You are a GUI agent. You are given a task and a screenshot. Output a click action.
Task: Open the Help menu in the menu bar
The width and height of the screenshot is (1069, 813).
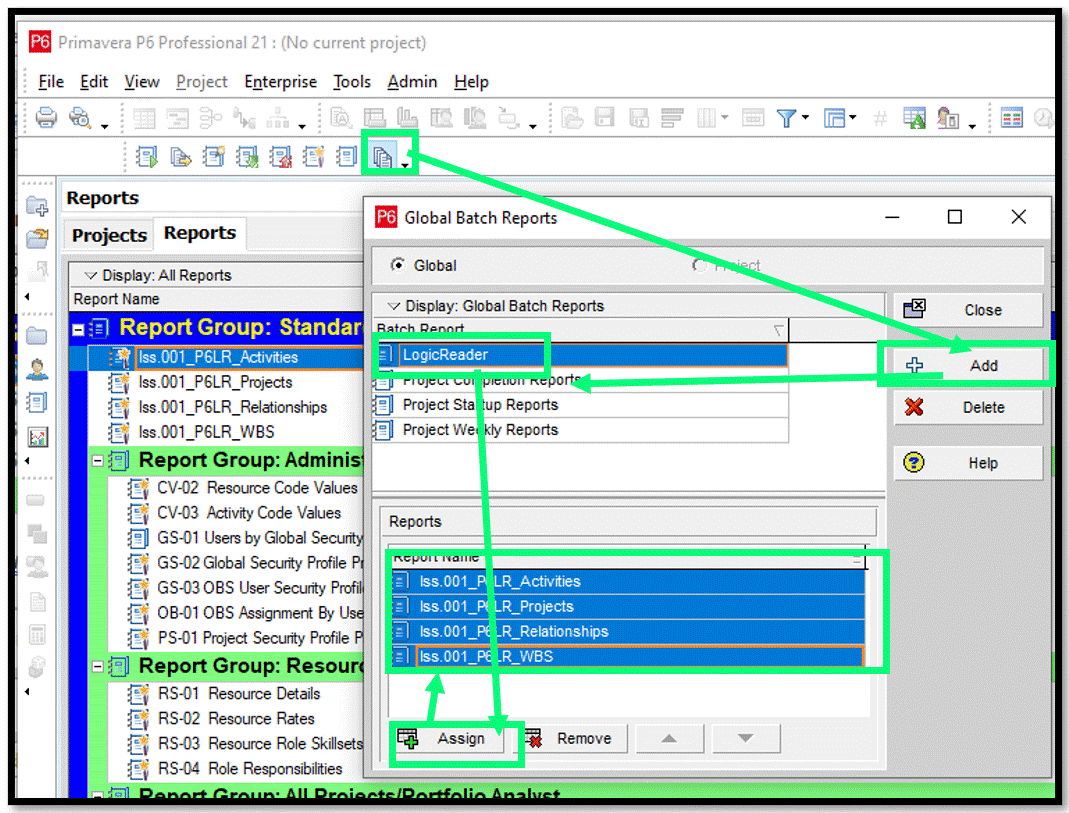(x=472, y=82)
